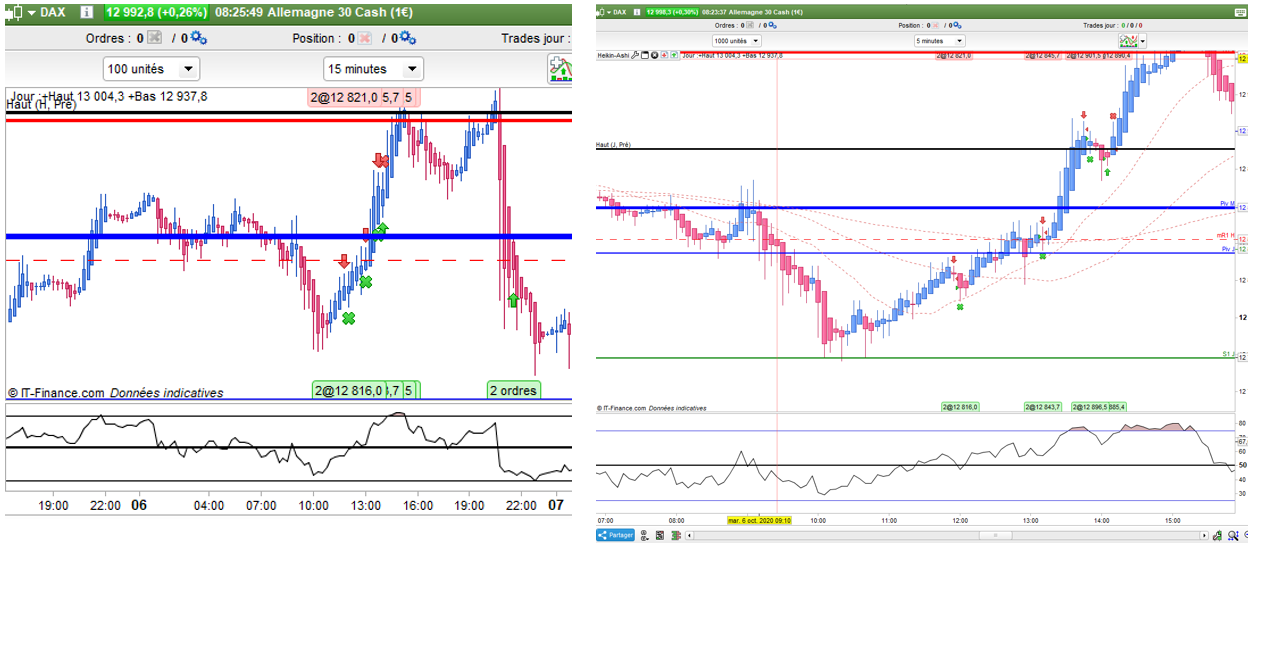Click the chart tool icon right of scrollbar
This screenshot has height=659, width=1275.
1217,535
